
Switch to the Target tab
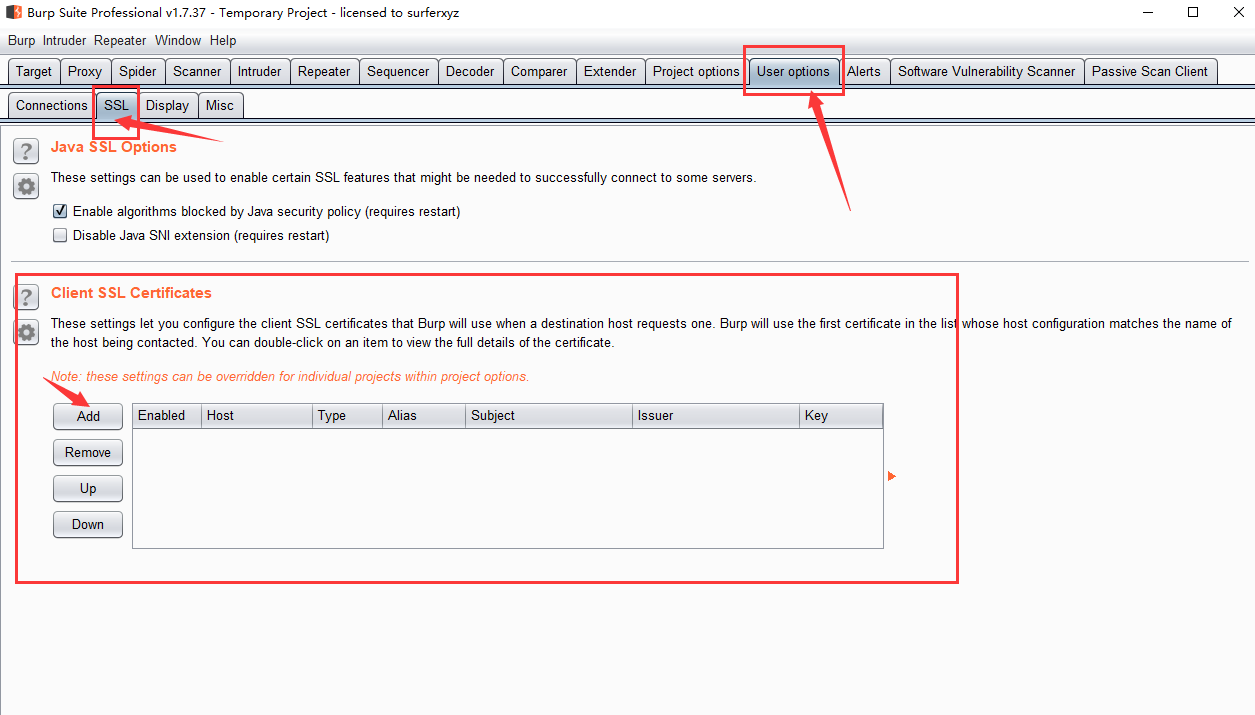(x=34, y=72)
